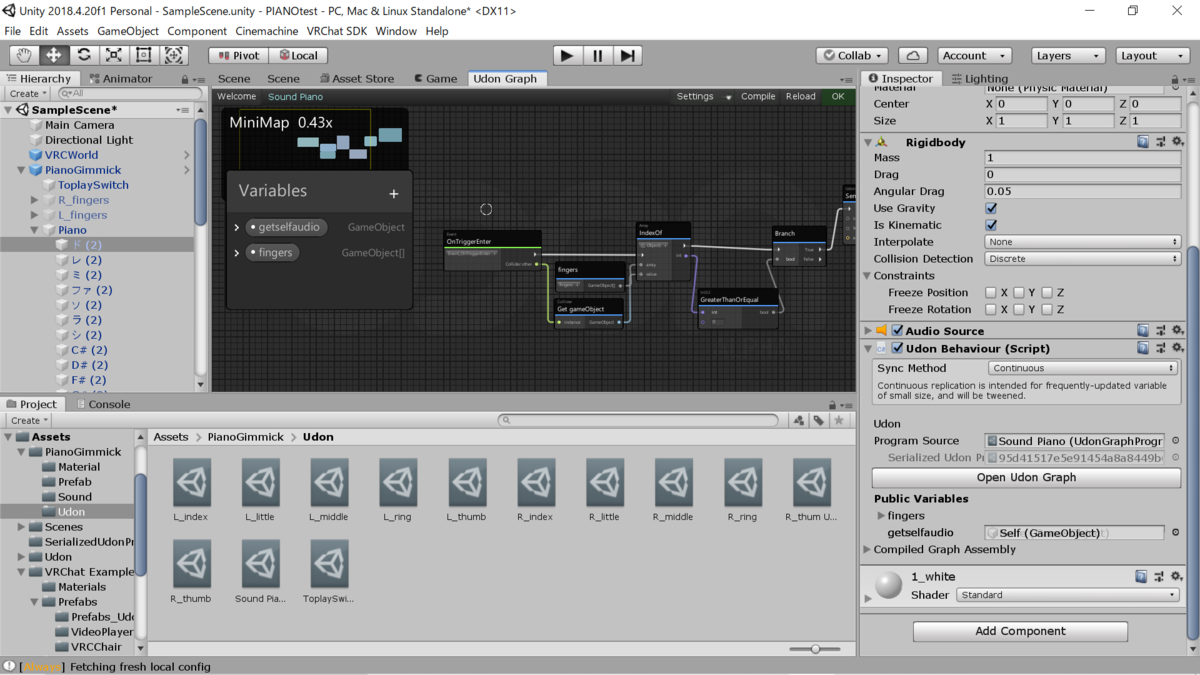
Task: Toggle Is Kinematic checkbox
Action: coord(991,225)
